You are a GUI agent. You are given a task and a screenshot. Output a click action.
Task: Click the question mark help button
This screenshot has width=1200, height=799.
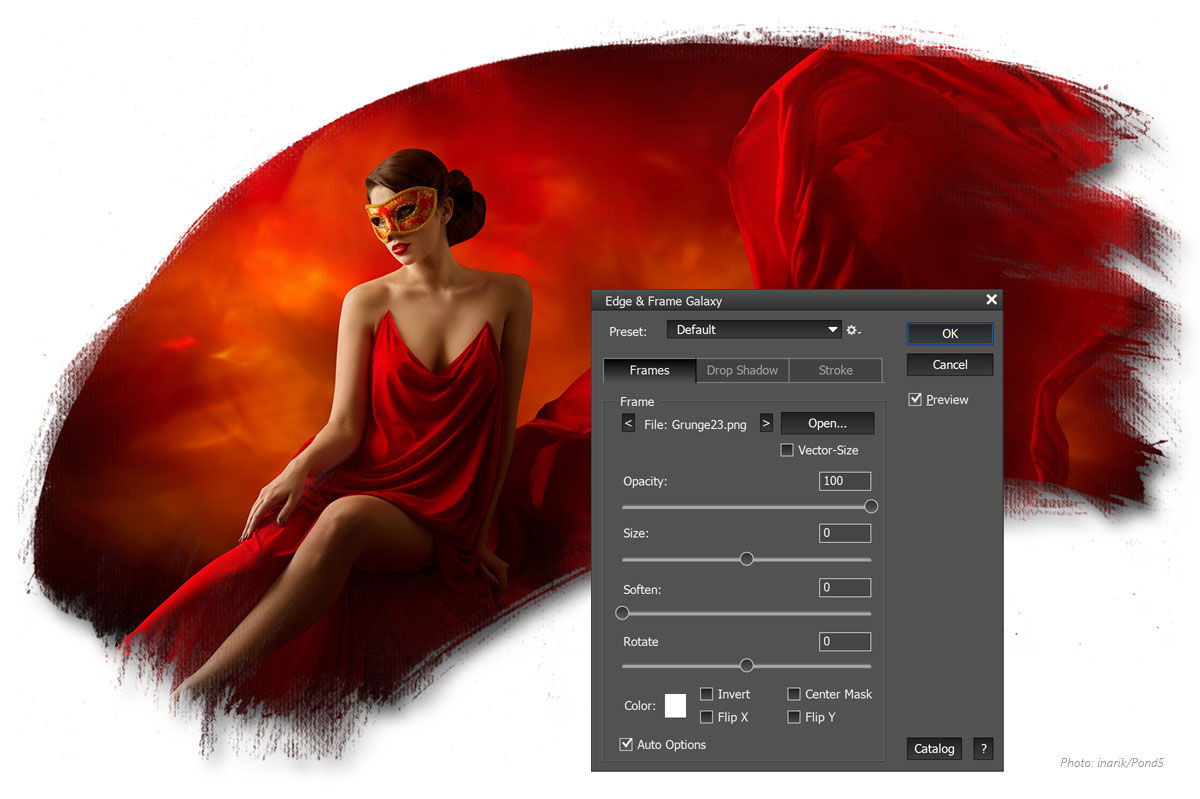(x=983, y=749)
